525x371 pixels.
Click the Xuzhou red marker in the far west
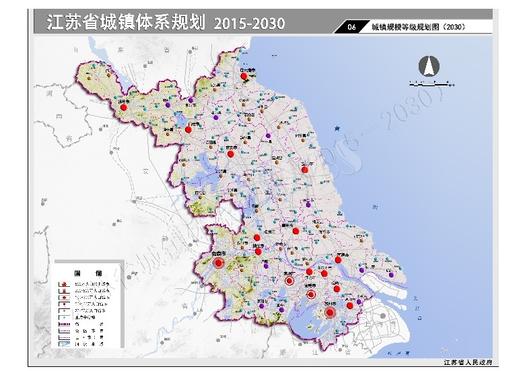[124, 107]
